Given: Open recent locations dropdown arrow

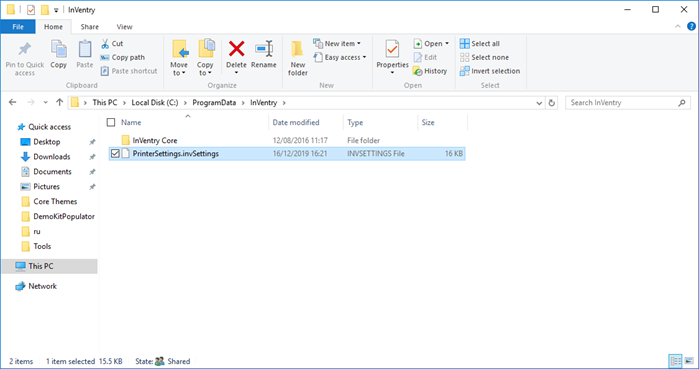Looking at the screenshot, I should 45,102.
